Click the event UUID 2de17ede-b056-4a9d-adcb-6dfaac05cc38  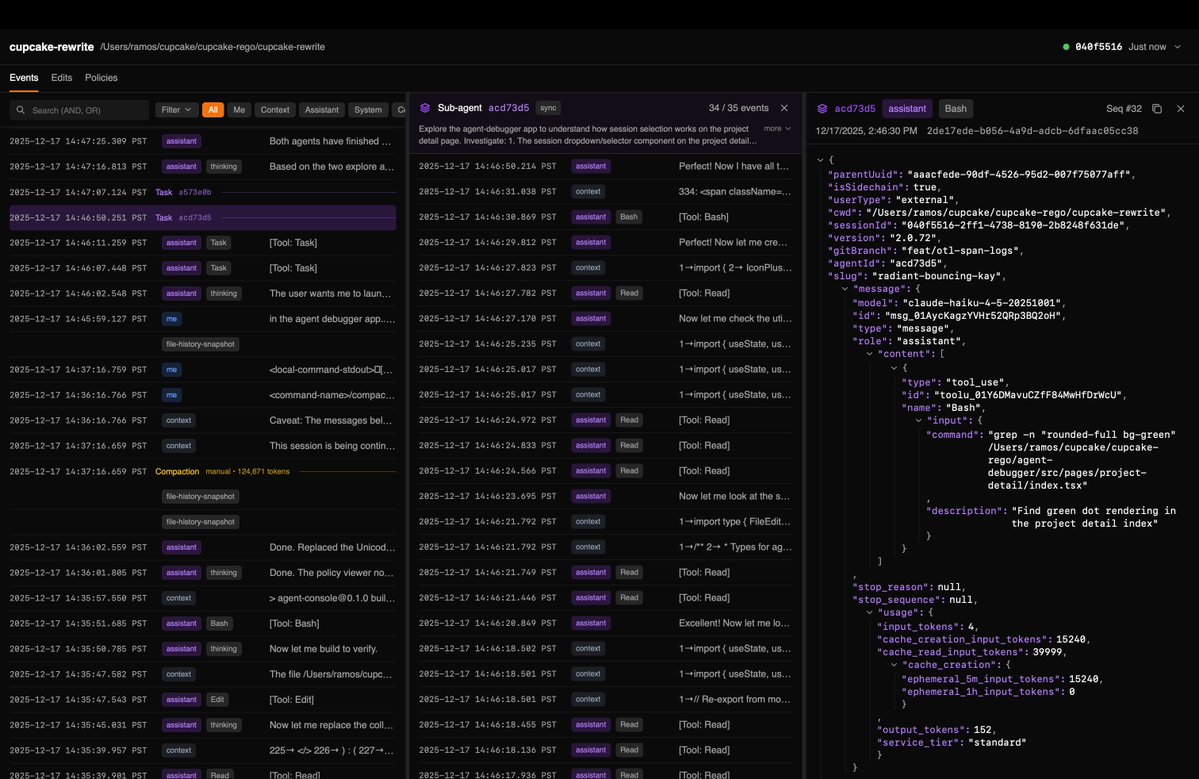(x=1032, y=131)
